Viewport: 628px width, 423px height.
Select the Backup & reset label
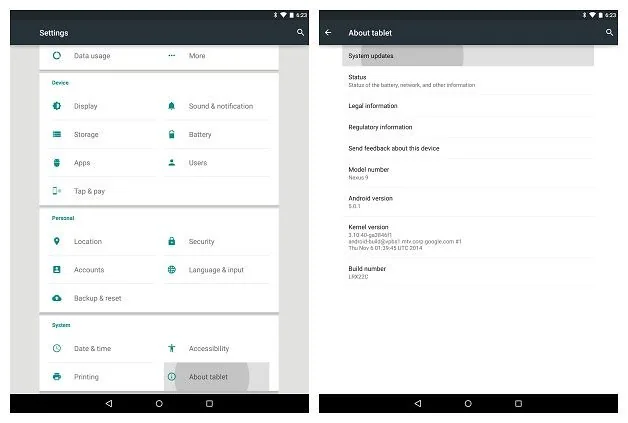point(97,298)
